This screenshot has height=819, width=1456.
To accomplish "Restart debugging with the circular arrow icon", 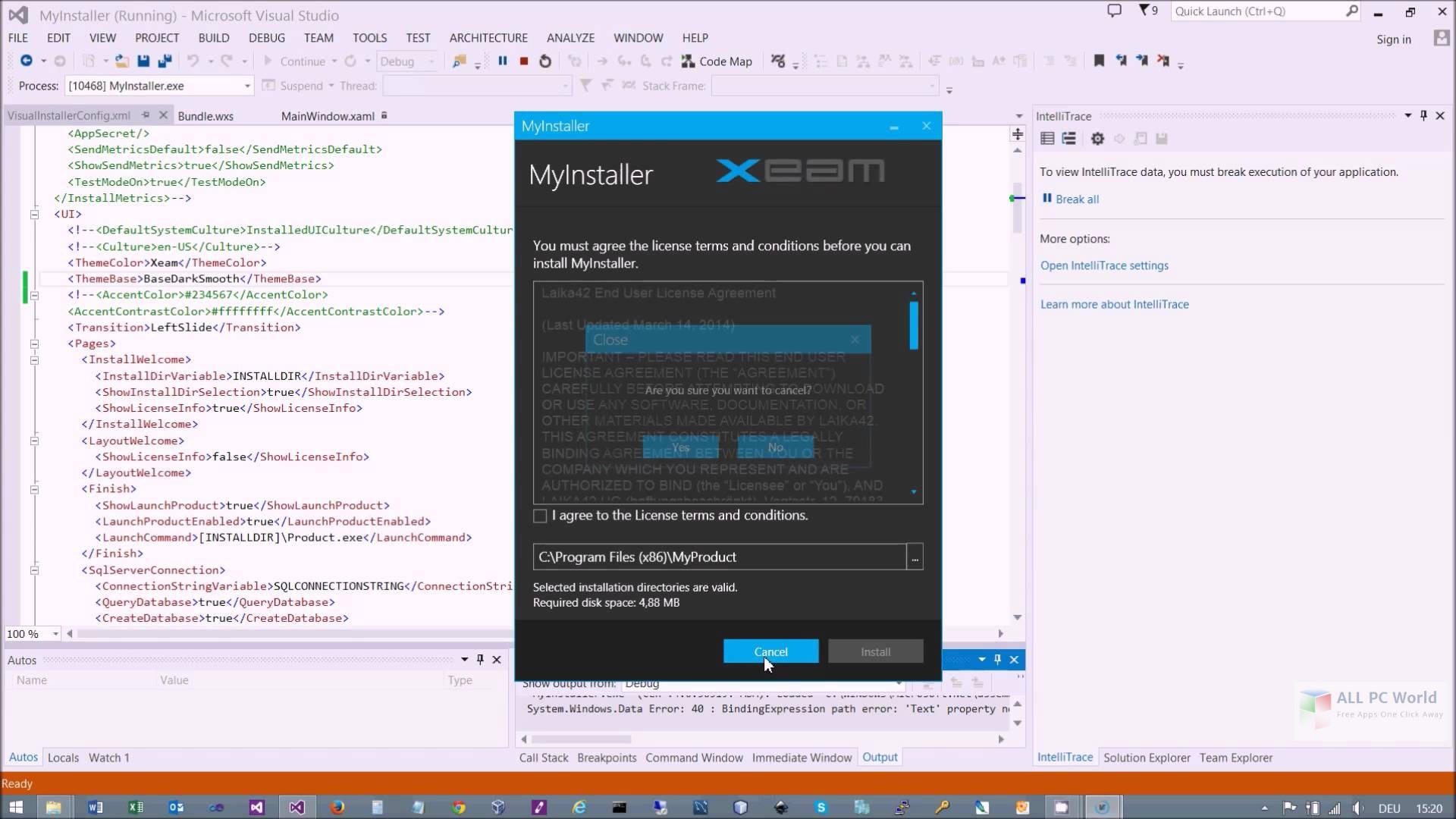I will (545, 61).
